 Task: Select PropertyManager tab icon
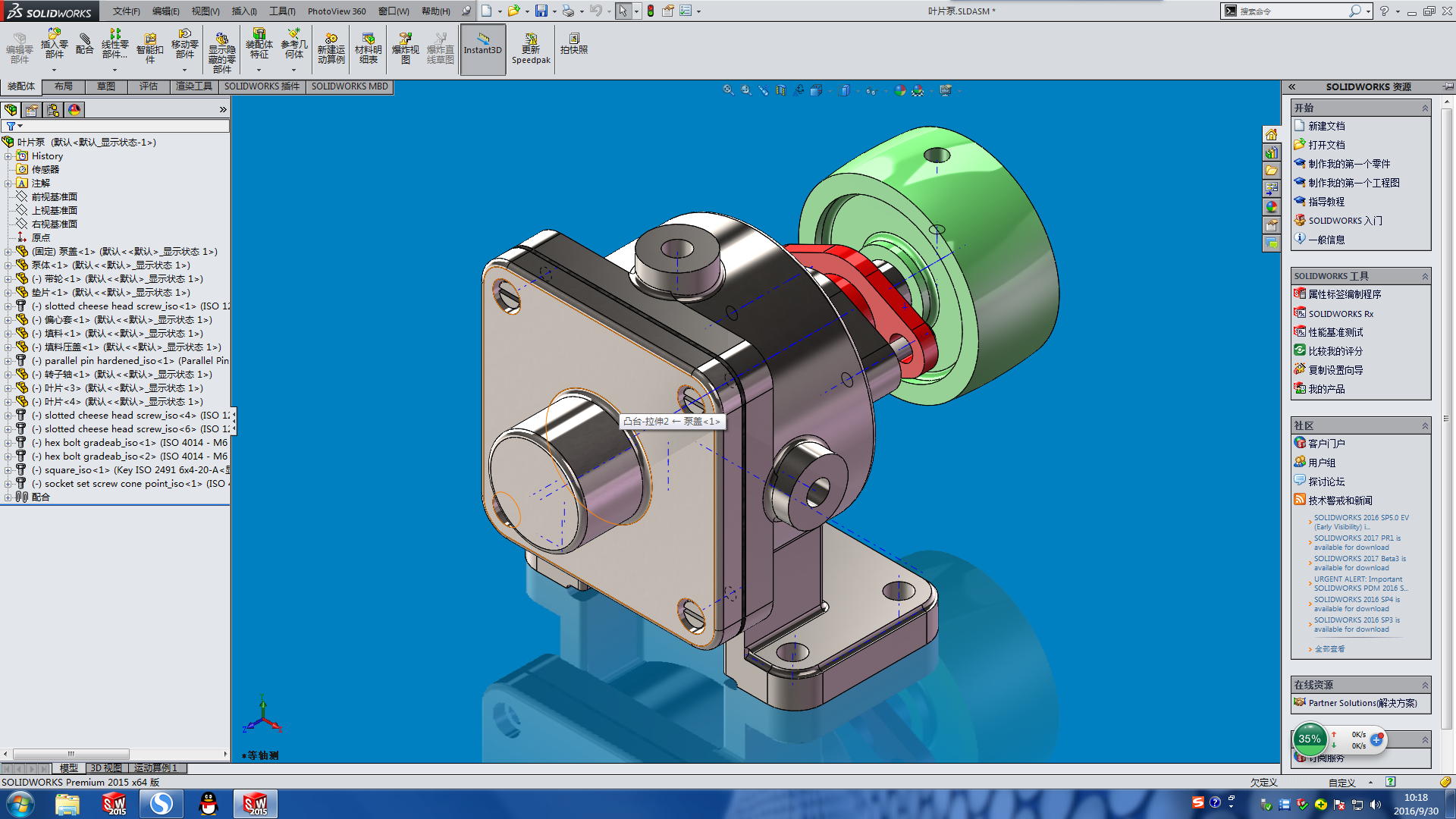click(x=32, y=110)
